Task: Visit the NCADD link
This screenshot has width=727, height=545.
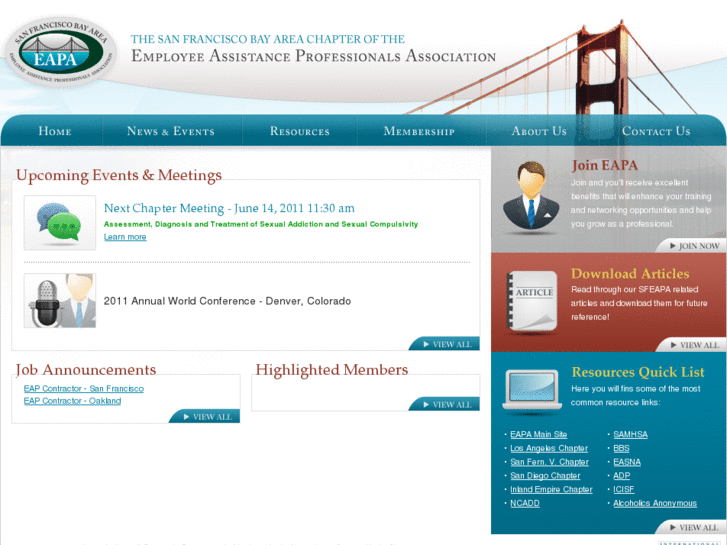Action: point(525,503)
